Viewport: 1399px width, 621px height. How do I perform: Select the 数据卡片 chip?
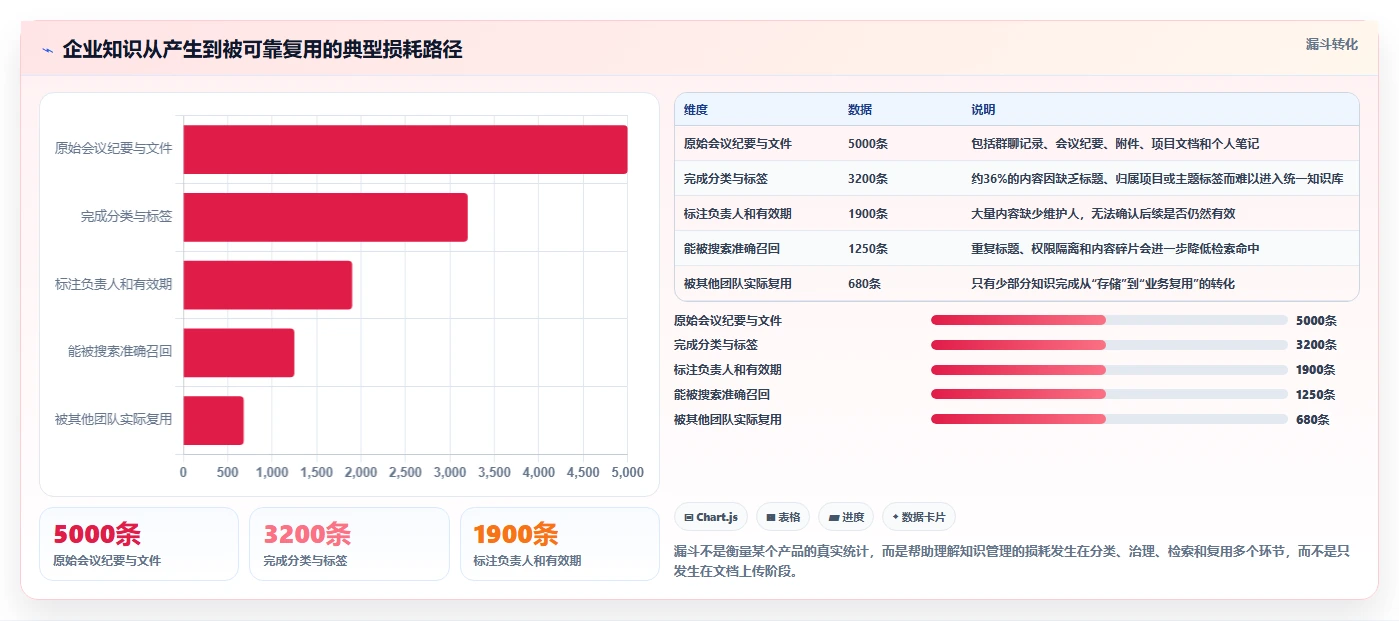tap(919, 517)
